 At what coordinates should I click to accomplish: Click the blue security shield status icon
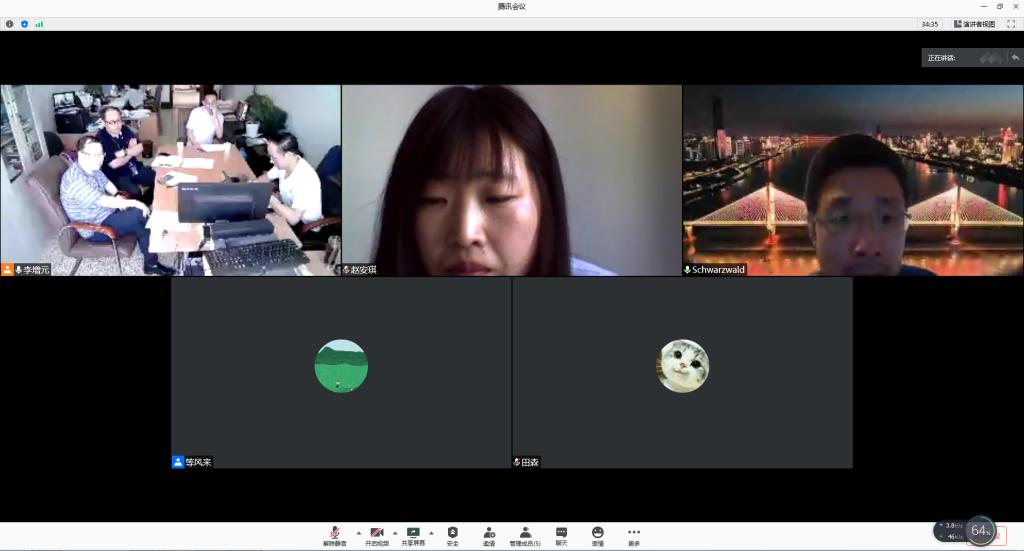click(x=24, y=23)
